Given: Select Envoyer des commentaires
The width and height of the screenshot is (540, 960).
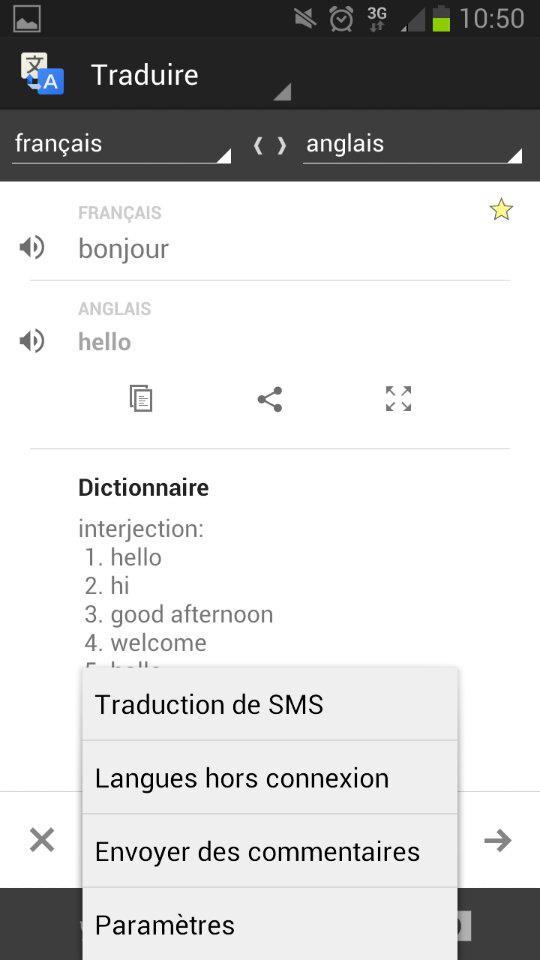Looking at the screenshot, I should (x=270, y=851).
